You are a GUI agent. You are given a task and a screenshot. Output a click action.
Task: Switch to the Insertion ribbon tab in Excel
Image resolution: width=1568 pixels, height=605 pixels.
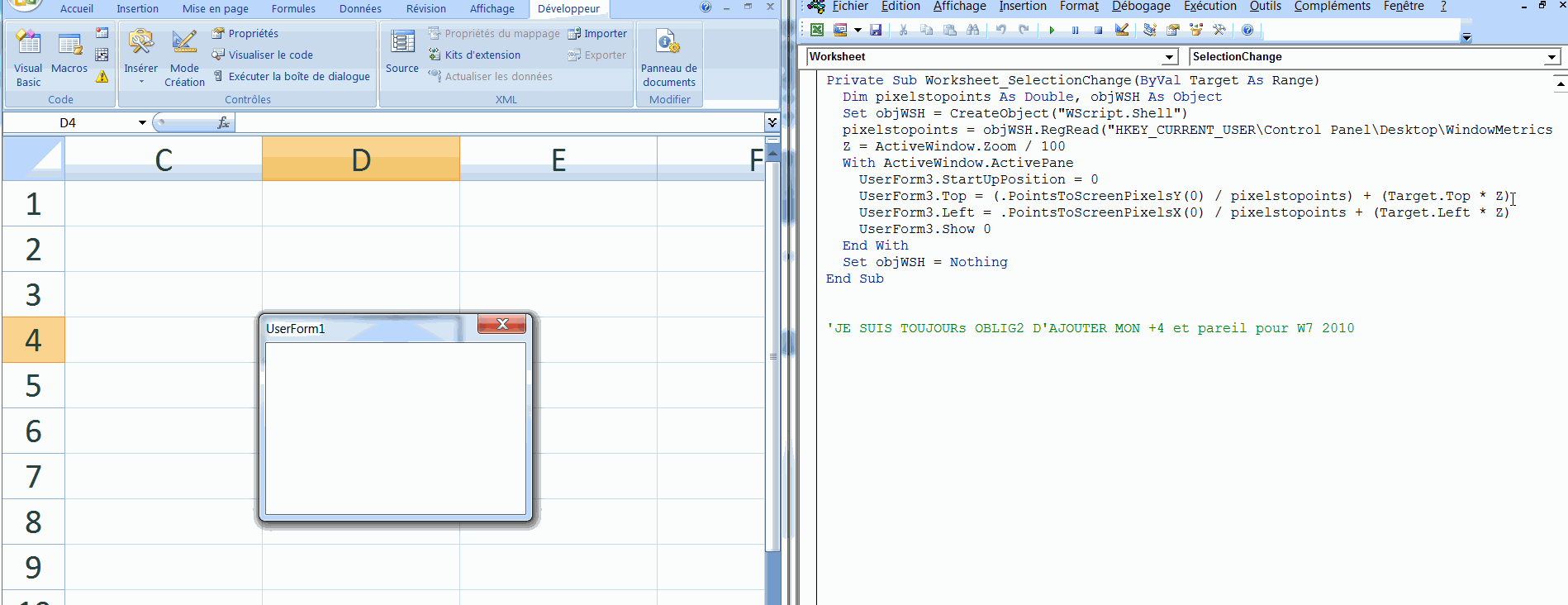click(137, 8)
